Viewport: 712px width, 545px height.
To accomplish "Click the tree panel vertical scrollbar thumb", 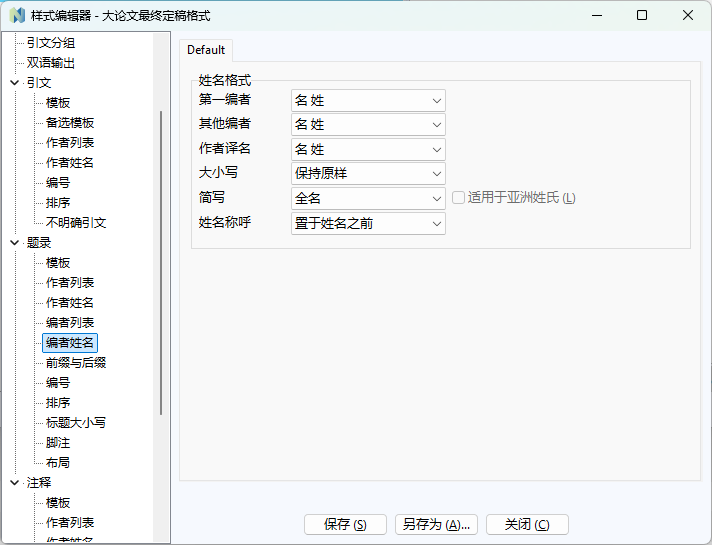I will click(x=161, y=263).
